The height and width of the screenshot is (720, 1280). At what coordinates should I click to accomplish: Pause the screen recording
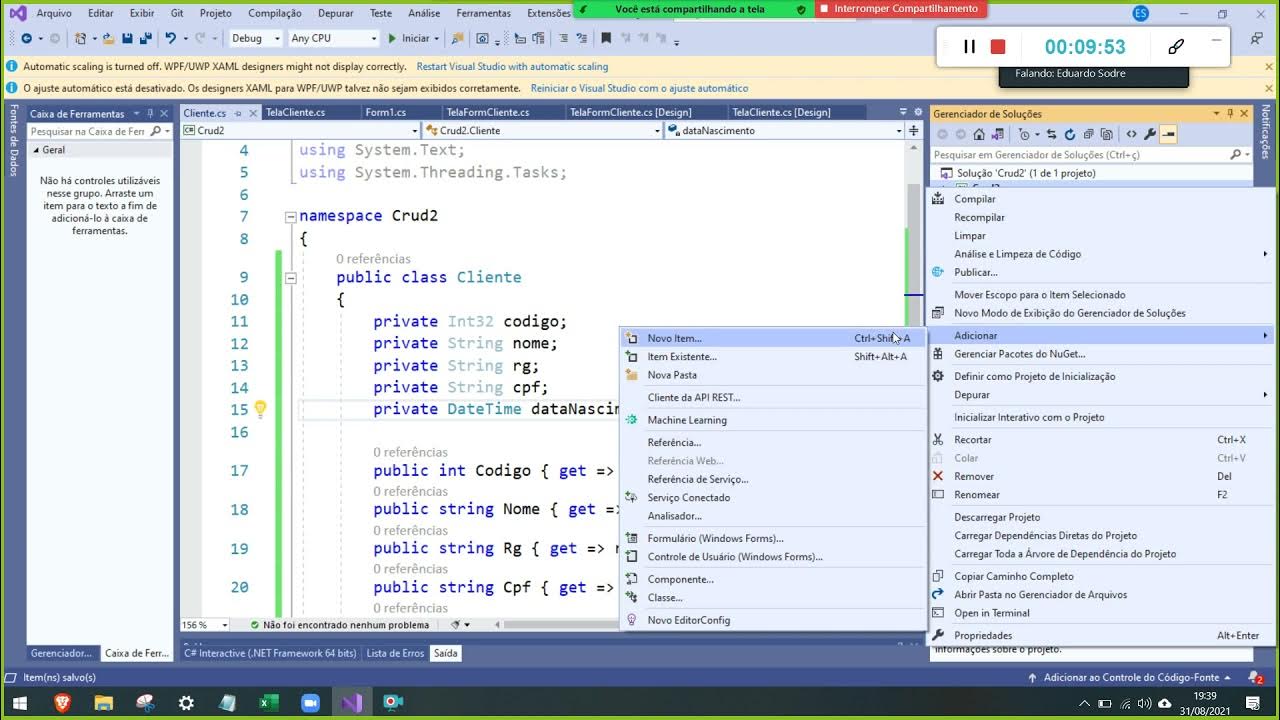point(969,46)
